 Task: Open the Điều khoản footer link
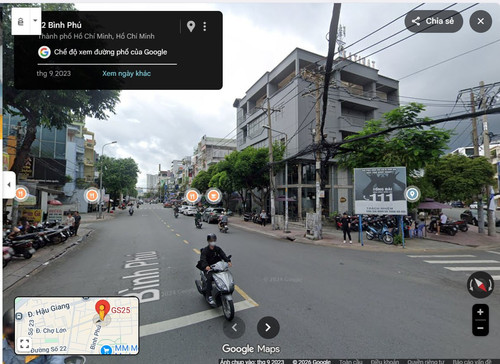click(385, 361)
